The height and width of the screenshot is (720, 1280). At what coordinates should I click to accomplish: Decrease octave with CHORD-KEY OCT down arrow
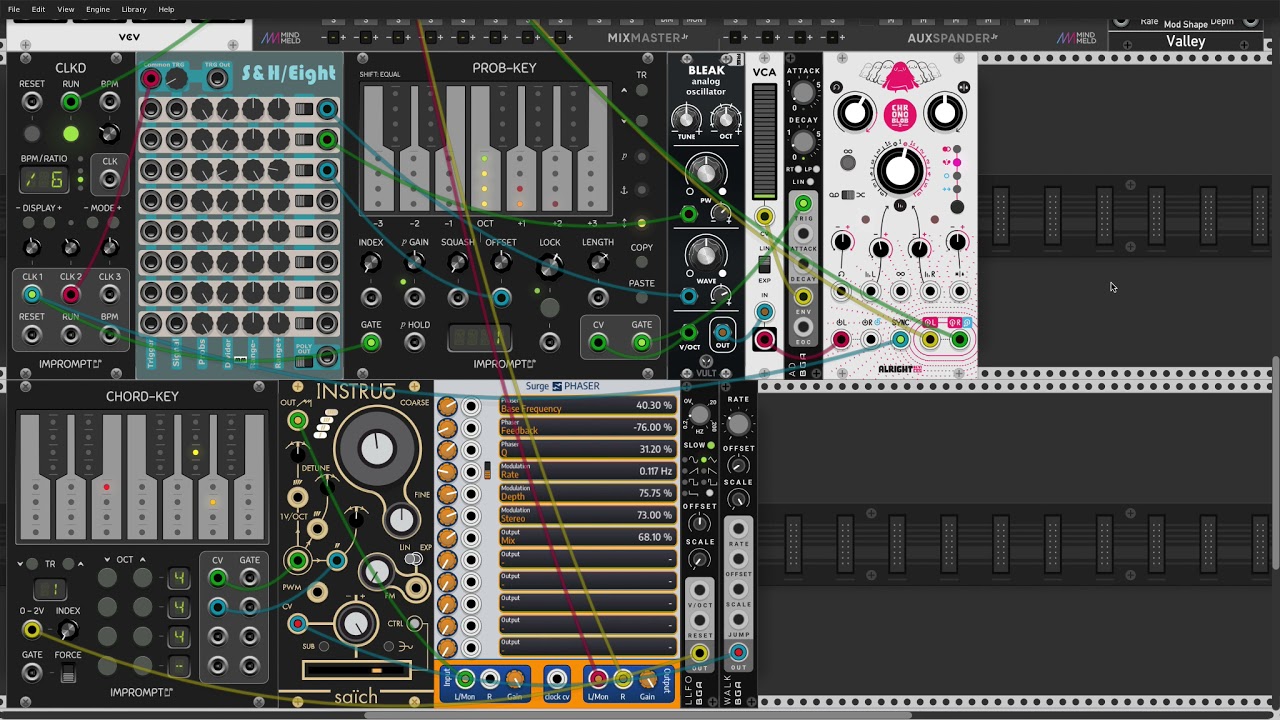tap(107, 560)
